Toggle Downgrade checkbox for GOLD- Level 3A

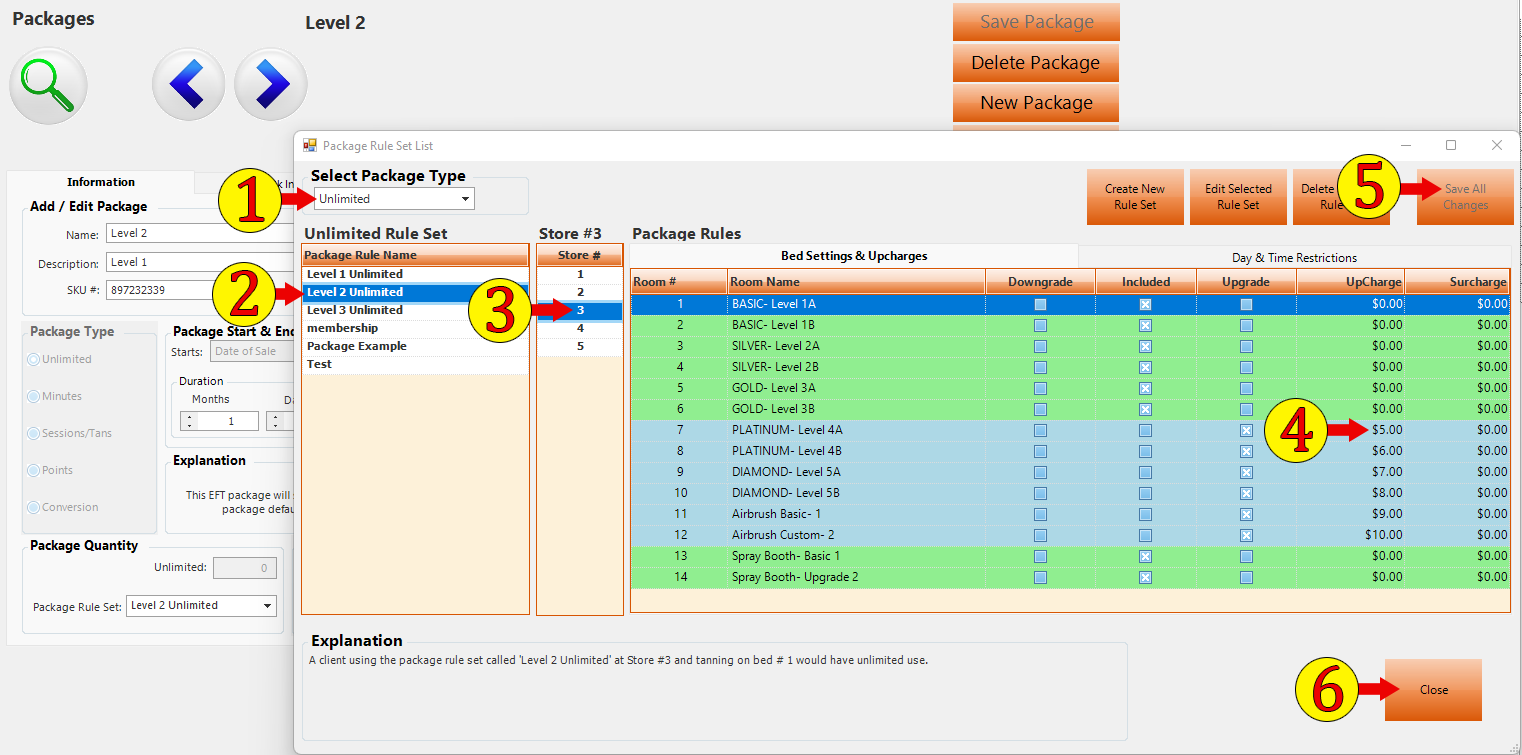(x=1040, y=388)
